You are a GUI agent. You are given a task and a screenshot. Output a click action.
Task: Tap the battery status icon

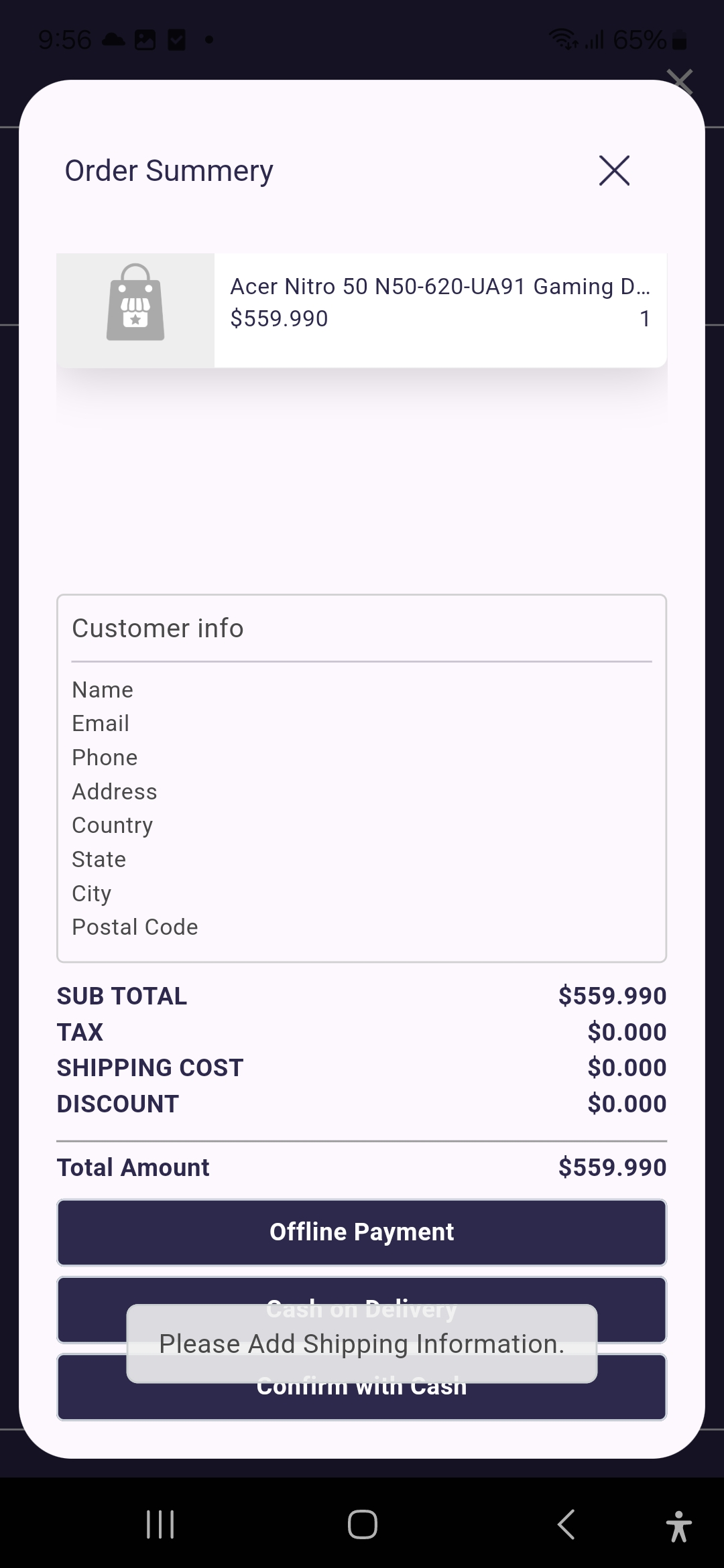[679, 41]
